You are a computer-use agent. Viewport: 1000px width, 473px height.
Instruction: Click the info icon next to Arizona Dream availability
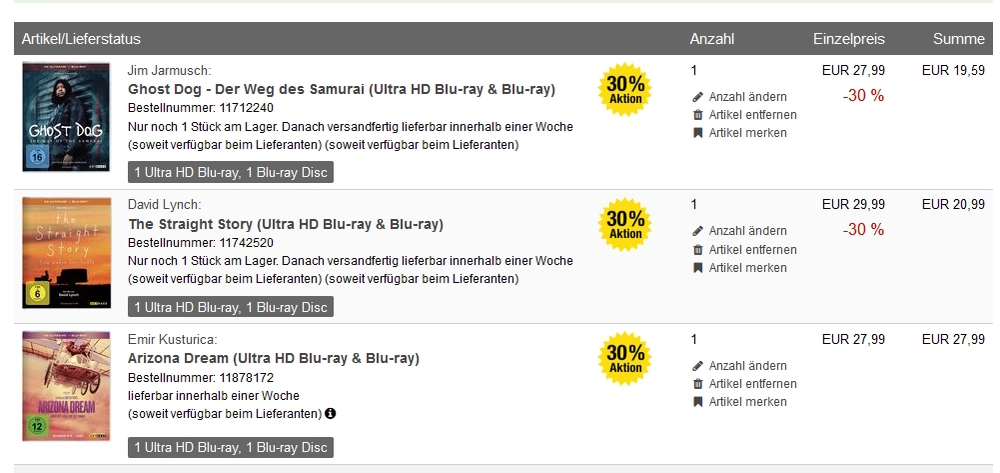click(330, 414)
